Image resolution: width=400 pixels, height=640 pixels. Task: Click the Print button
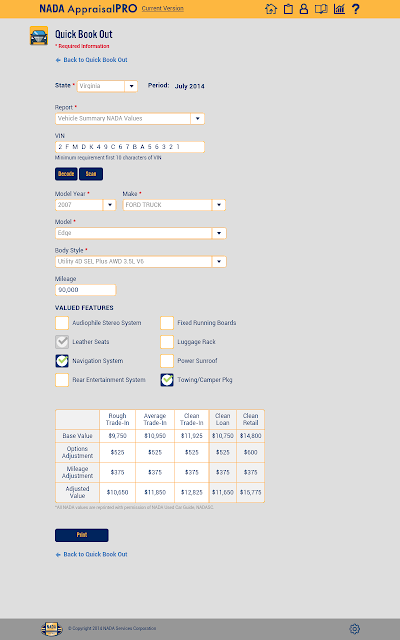click(82, 535)
